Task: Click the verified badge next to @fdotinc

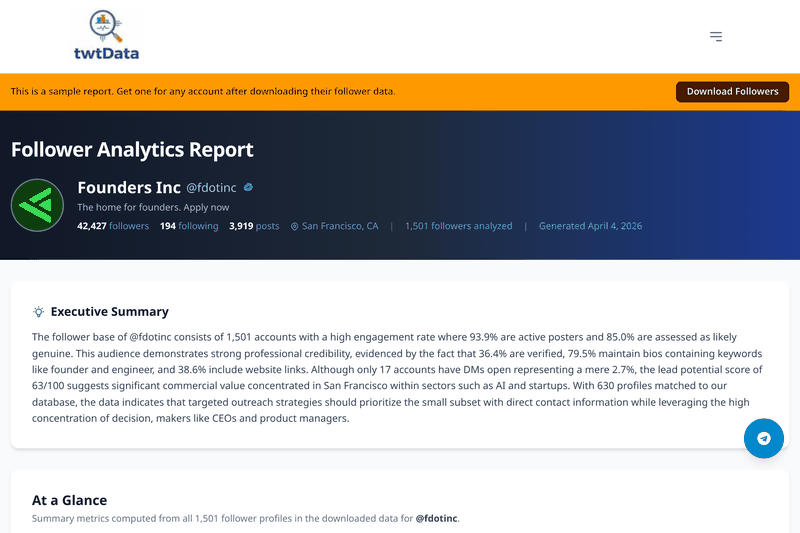Action: pyautogui.click(x=248, y=187)
